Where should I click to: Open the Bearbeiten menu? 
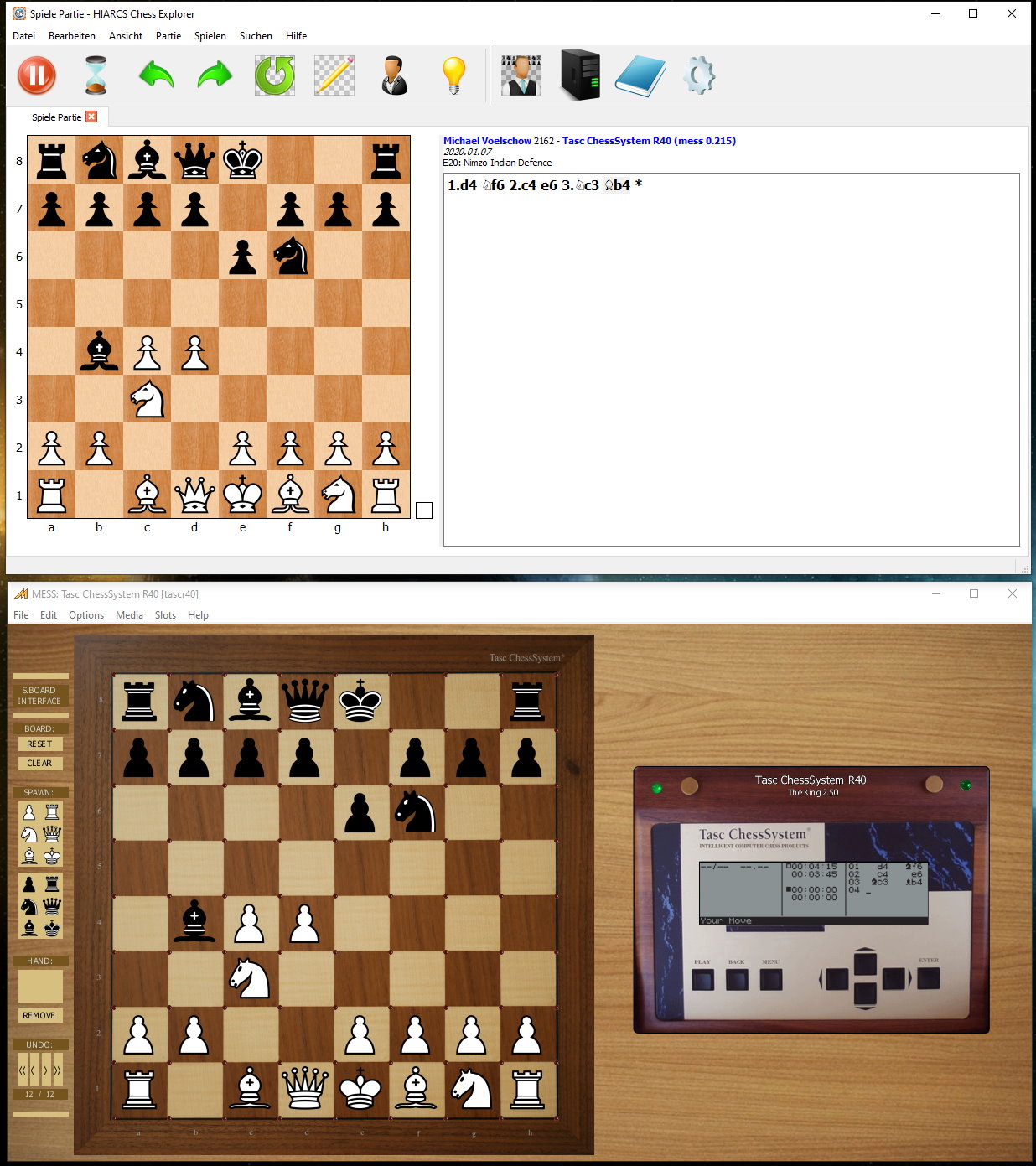(x=72, y=36)
